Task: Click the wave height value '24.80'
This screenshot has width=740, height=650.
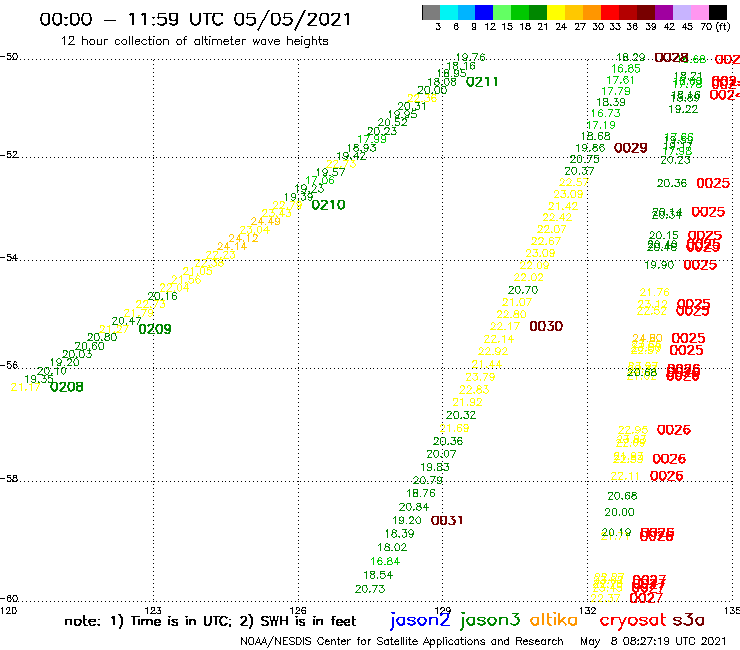Action: (x=648, y=338)
